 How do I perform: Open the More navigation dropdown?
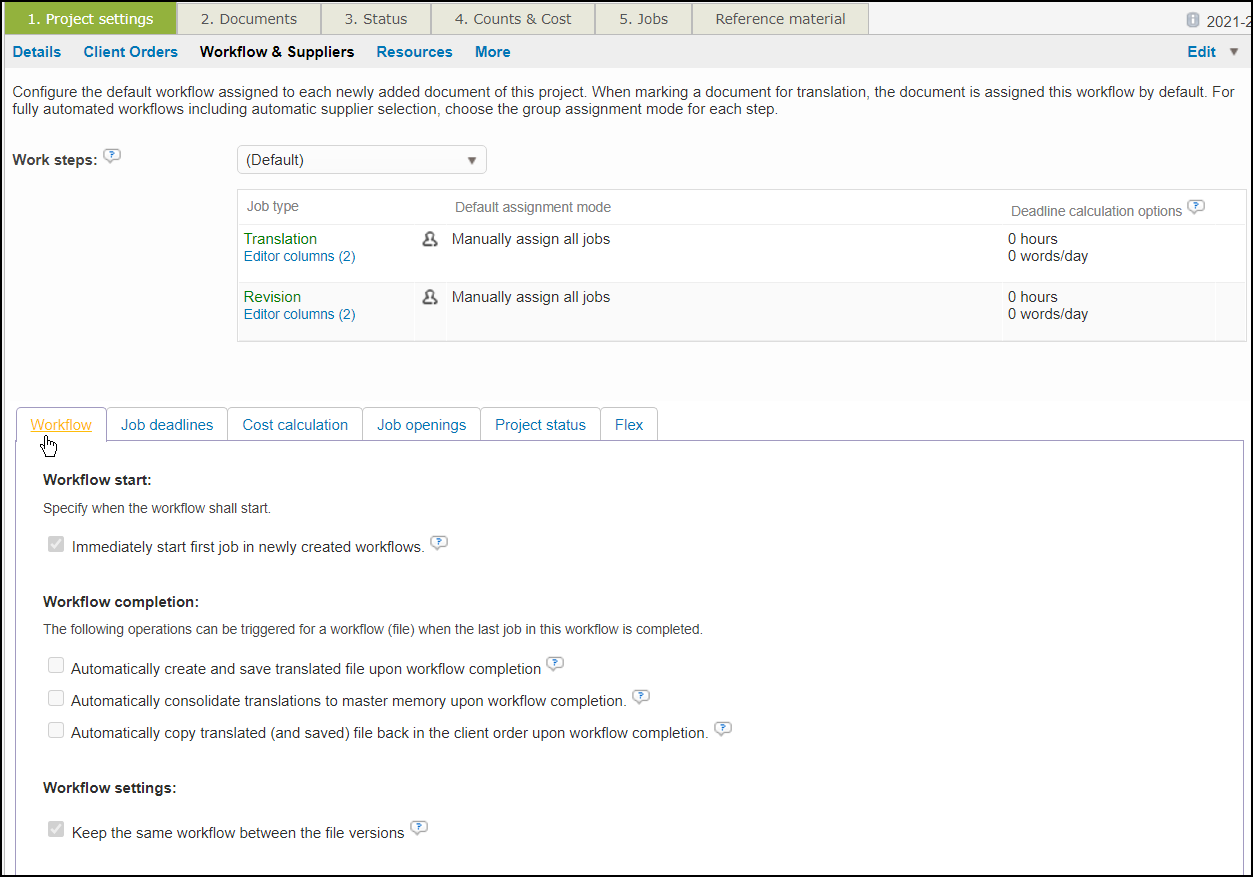[492, 51]
